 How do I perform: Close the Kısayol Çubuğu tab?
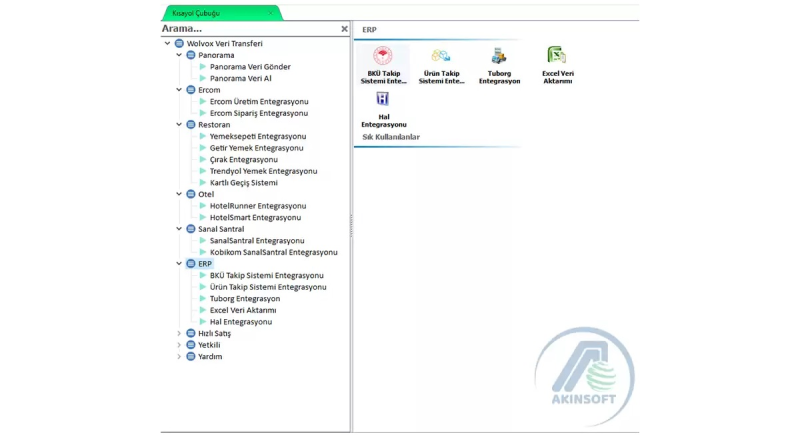[270, 13]
